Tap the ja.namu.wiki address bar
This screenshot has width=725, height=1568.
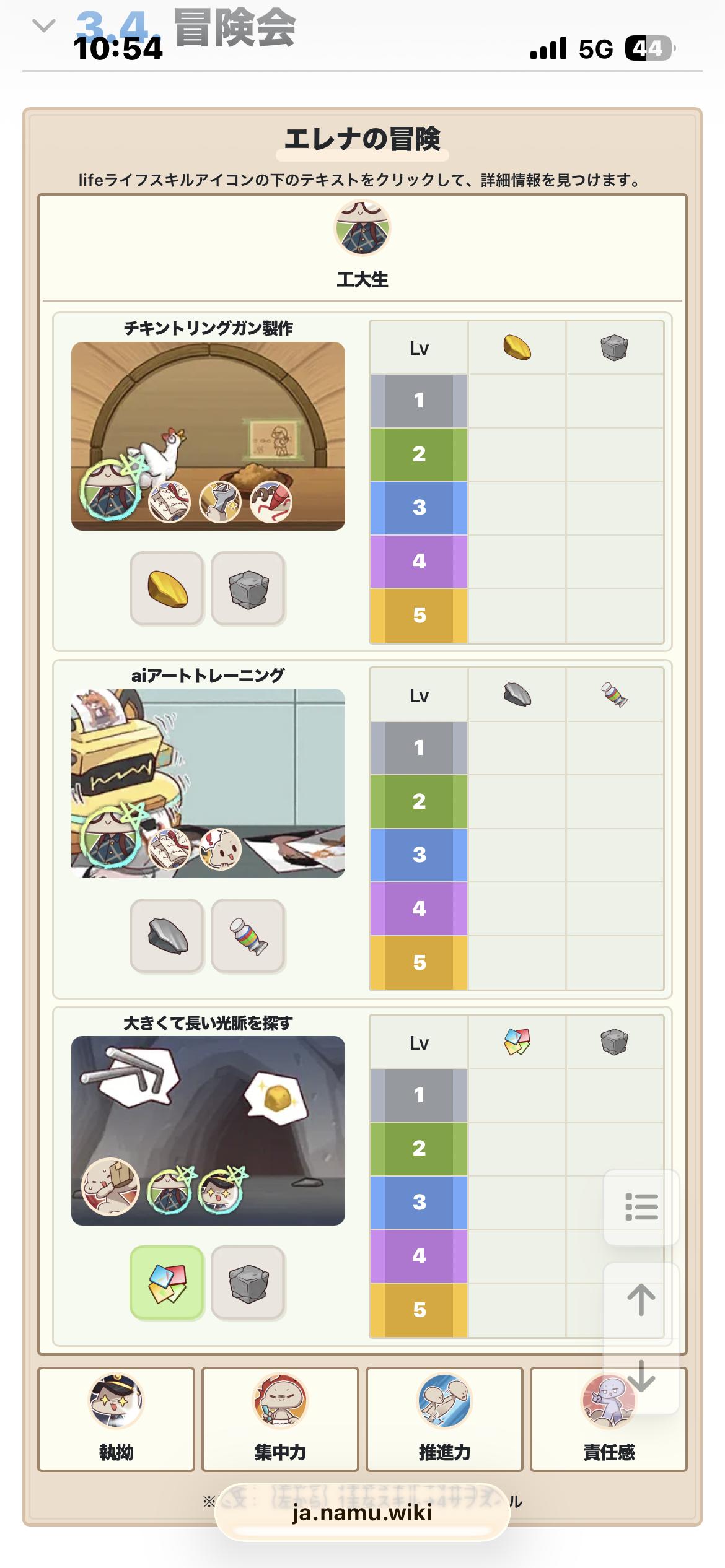coord(362,1513)
